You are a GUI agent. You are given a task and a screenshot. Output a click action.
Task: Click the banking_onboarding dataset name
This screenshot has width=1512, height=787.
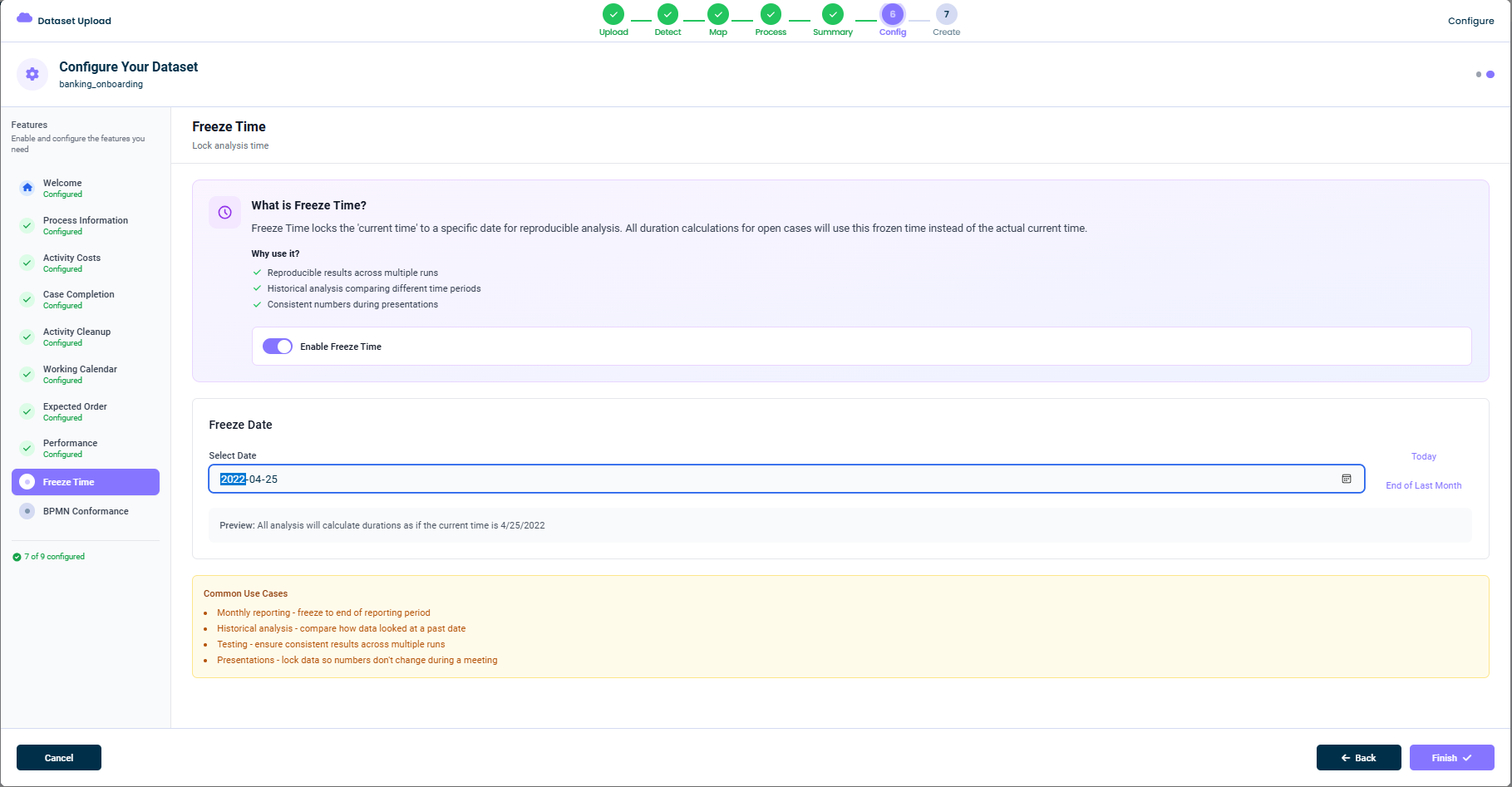[101, 84]
